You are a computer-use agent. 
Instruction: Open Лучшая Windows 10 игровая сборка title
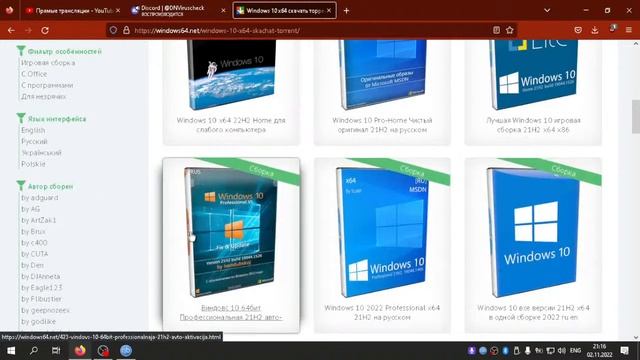(x=533, y=125)
